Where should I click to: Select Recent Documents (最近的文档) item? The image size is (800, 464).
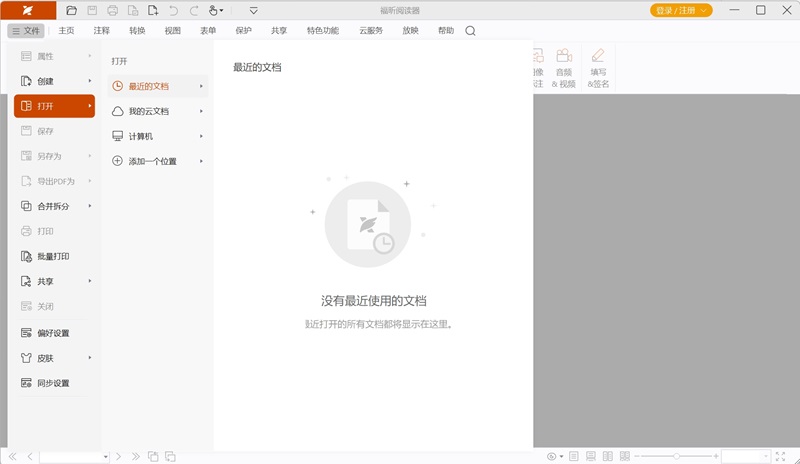coord(149,86)
